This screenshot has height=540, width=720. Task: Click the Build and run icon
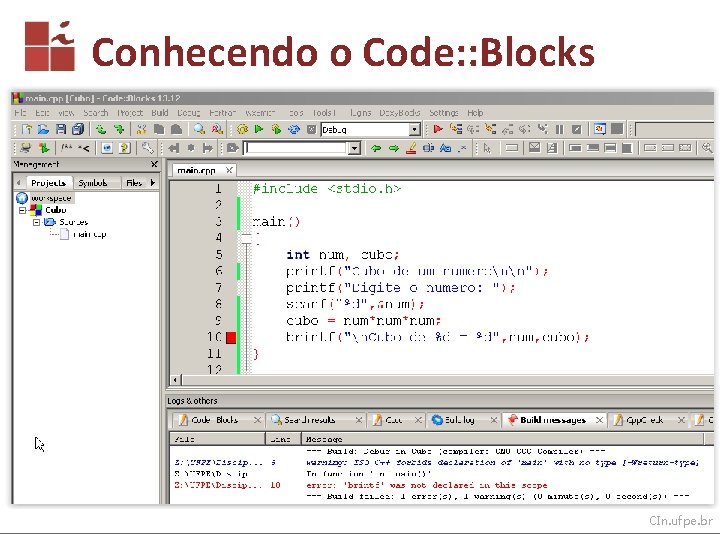(276, 129)
